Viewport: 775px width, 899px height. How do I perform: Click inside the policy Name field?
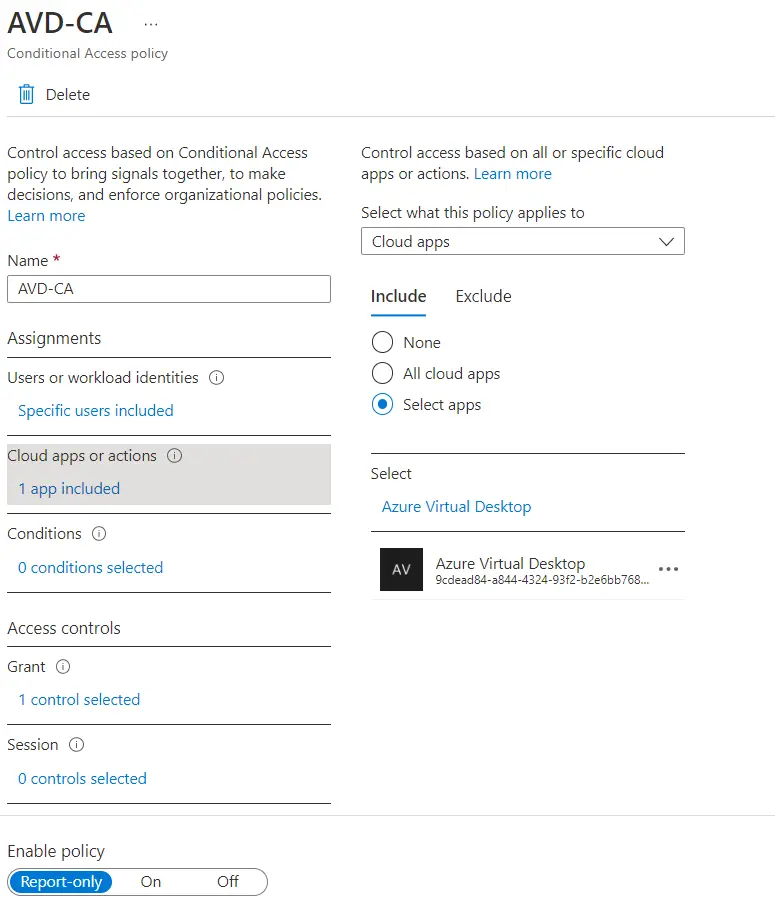pyautogui.click(x=168, y=289)
